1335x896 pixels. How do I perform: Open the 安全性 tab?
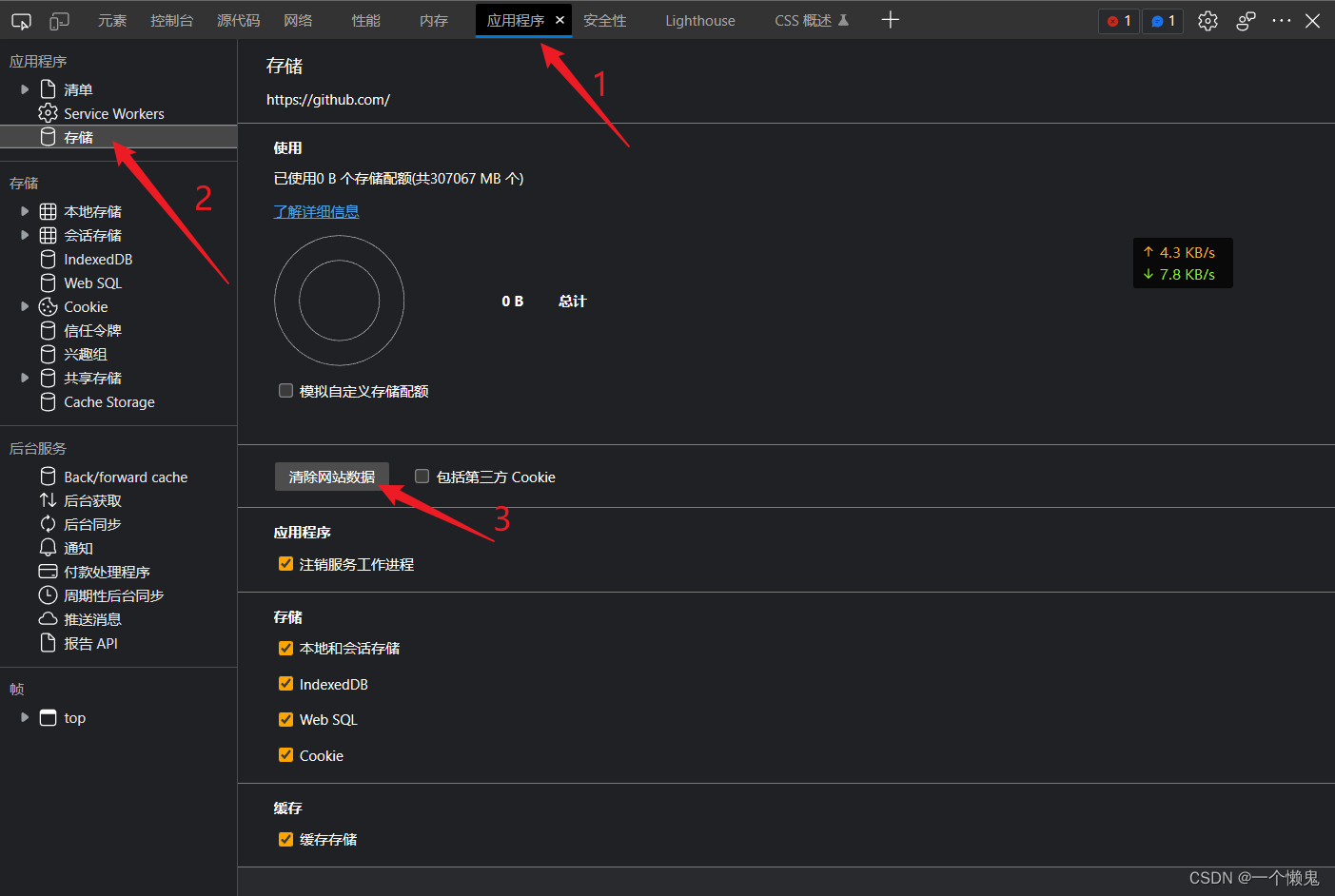pyautogui.click(x=604, y=20)
